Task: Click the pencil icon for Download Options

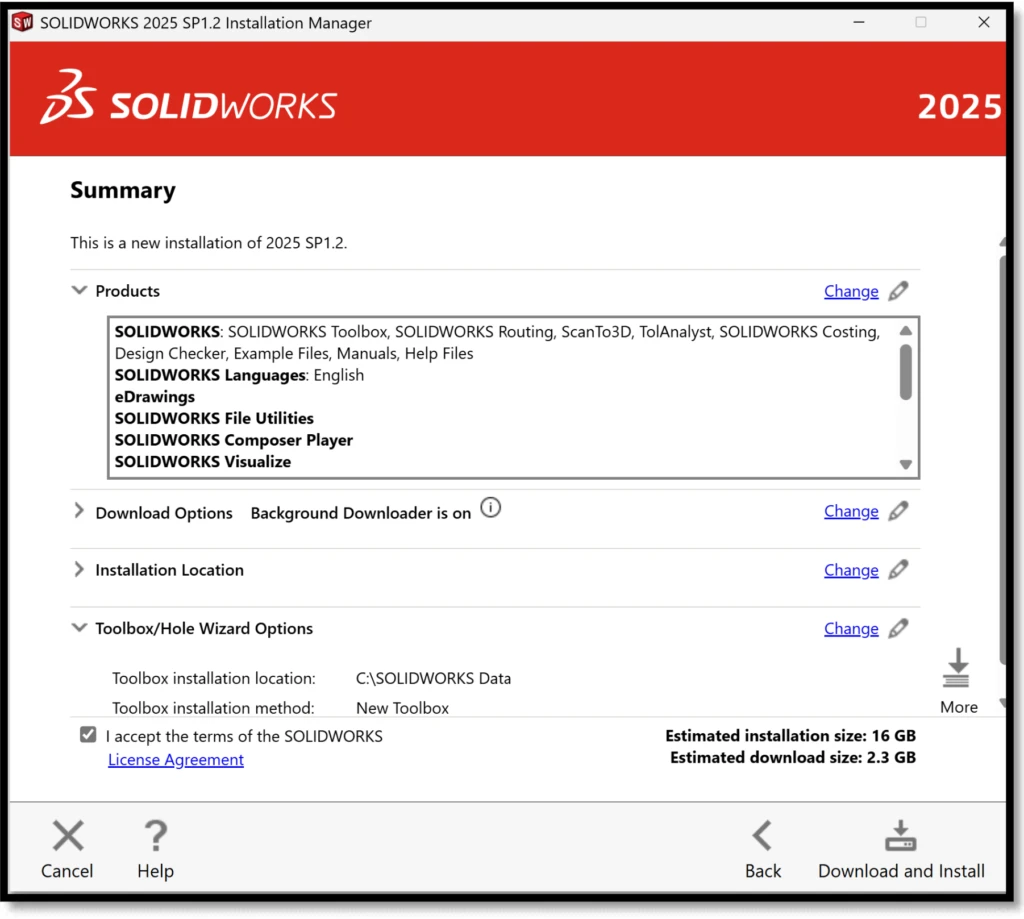Action: [898, 511]
